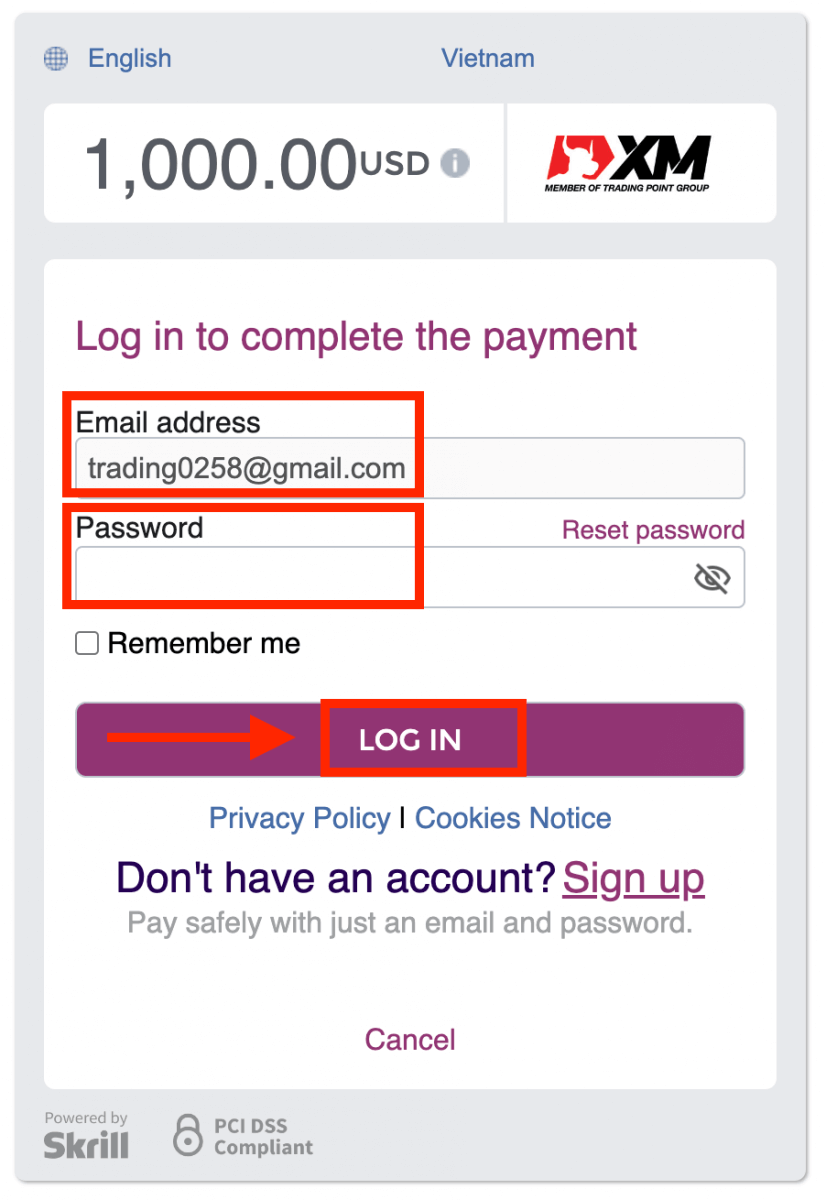Open the English language selector
This screenshot has width=826, height=1200.
[129, 58]
